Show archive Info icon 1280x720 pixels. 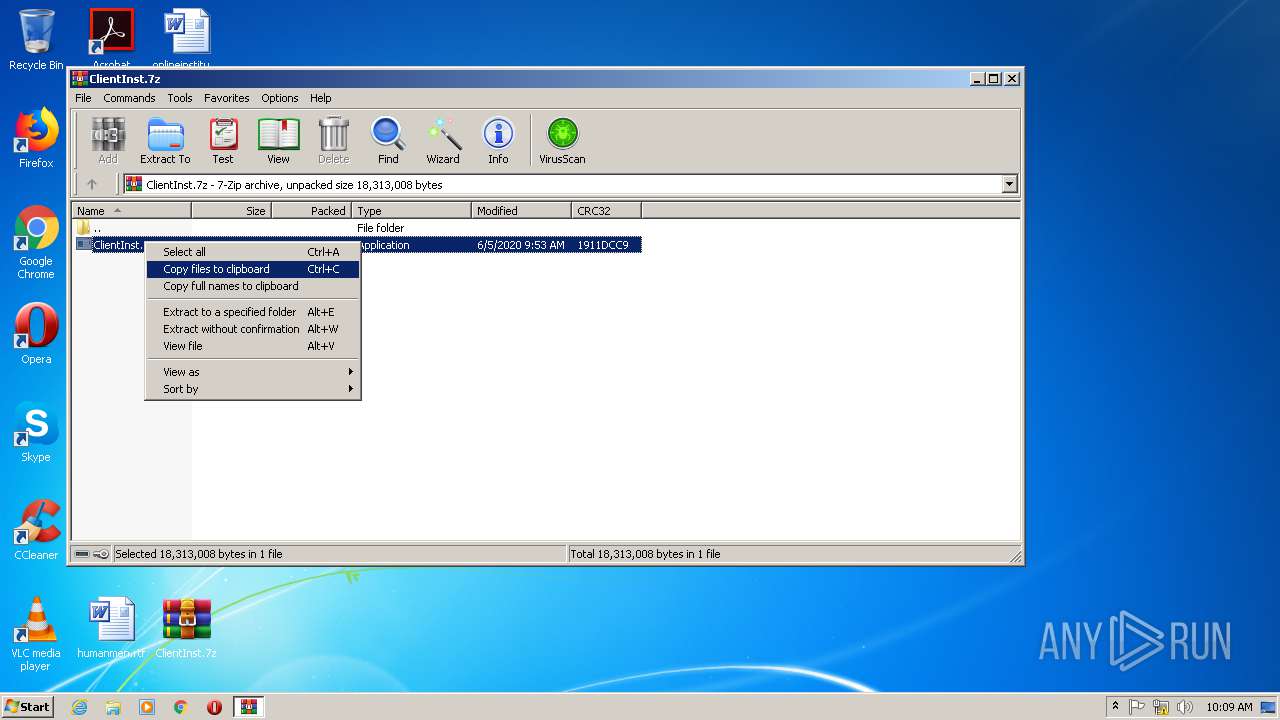pyautogui.click(x=498, y=140)
